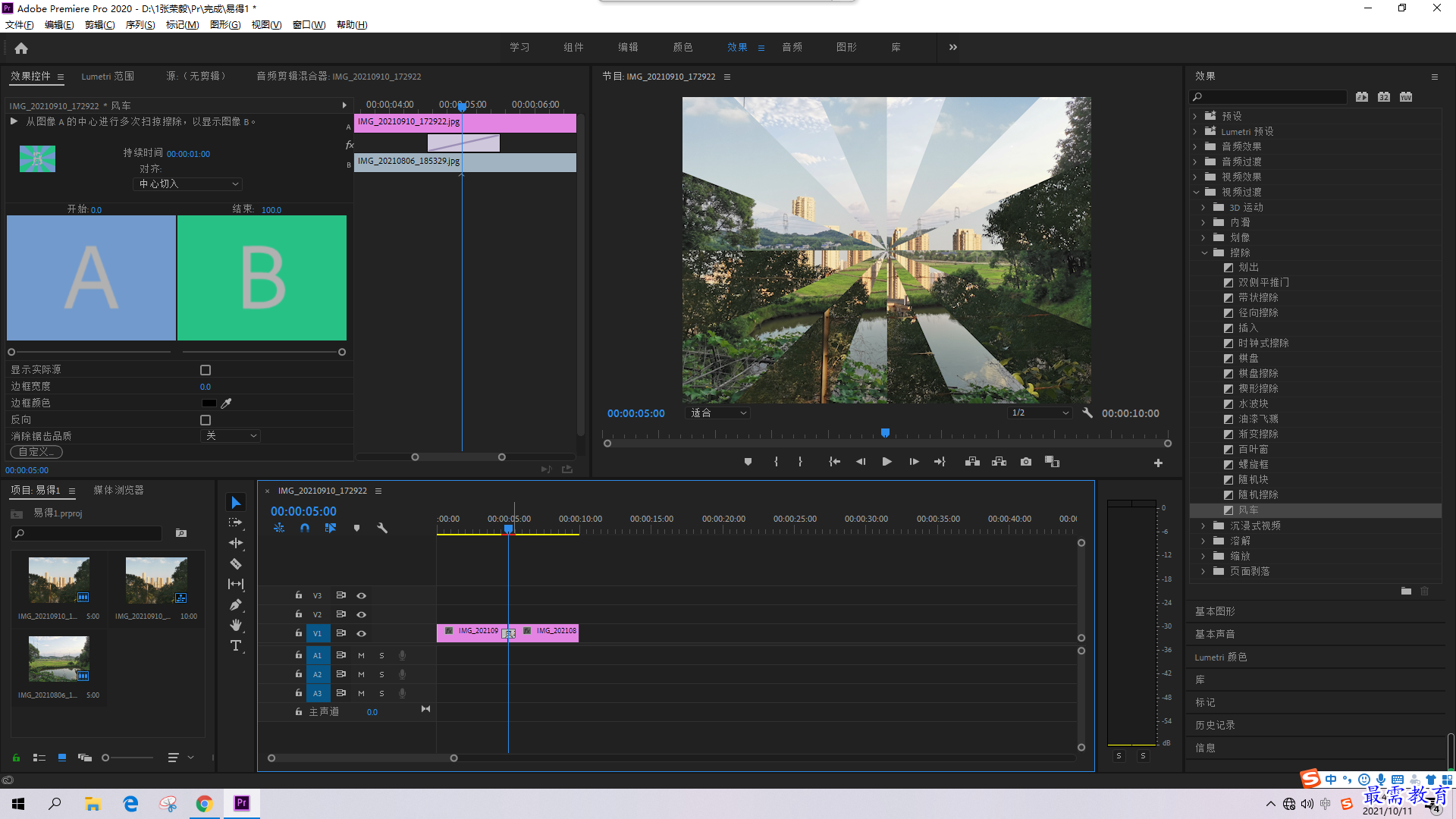This screenshot has width=1456, height=819.
Task: Toggle the snap magnet in the timeline
Action: click(305, 528)
